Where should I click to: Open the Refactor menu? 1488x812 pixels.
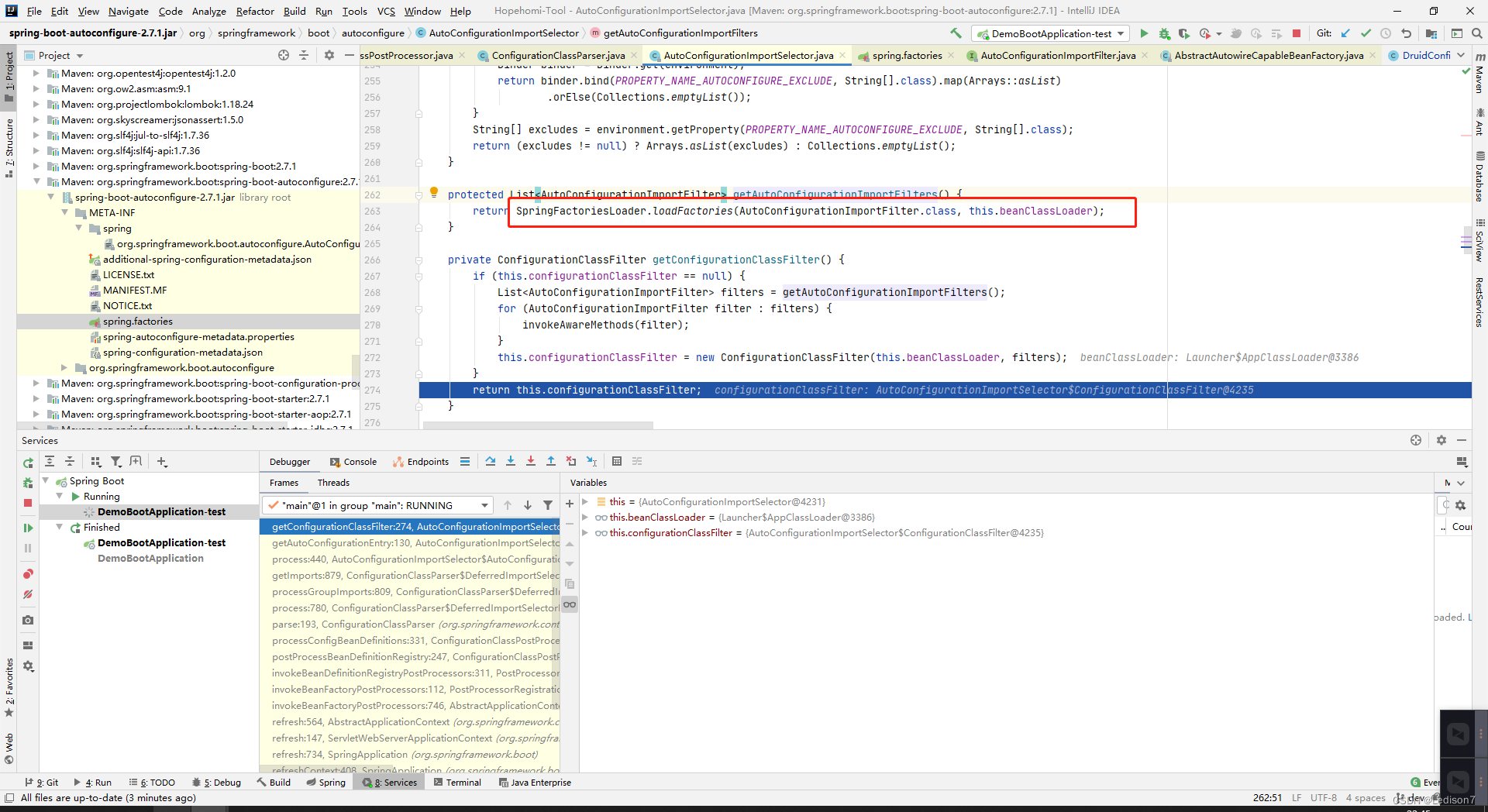[255, 11]
